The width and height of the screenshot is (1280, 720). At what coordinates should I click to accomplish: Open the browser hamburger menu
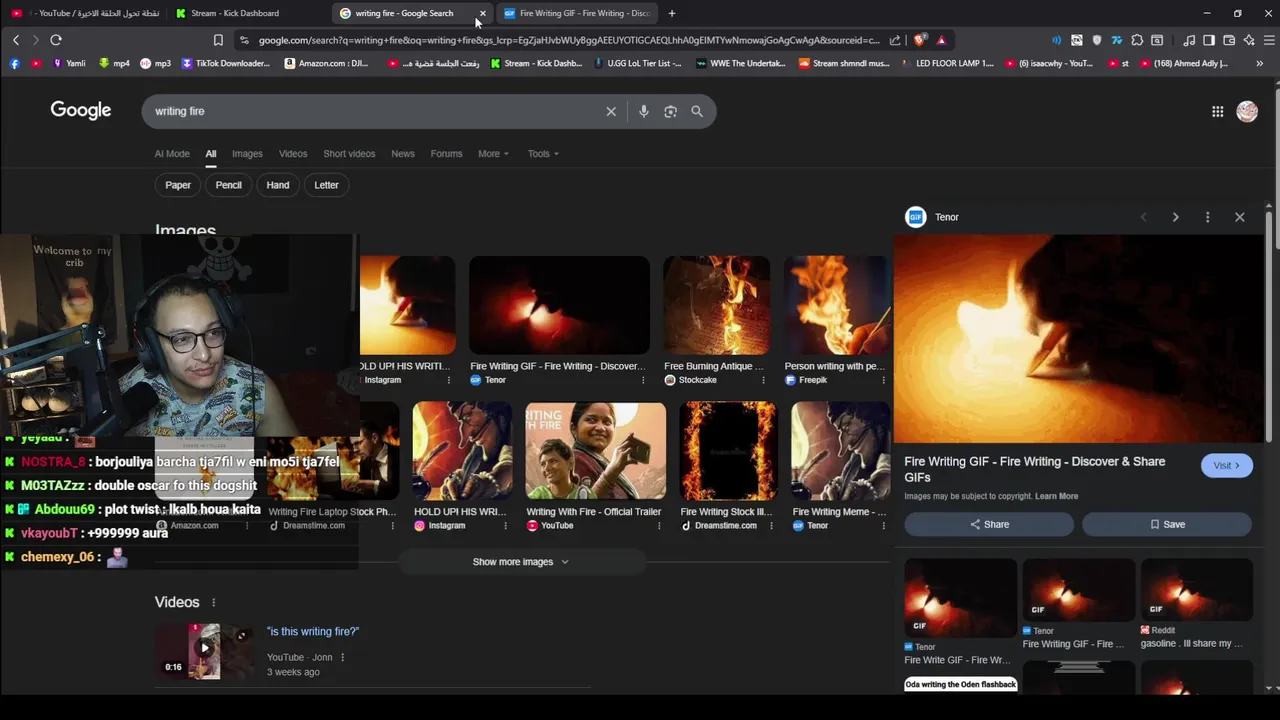[1269, 40]
